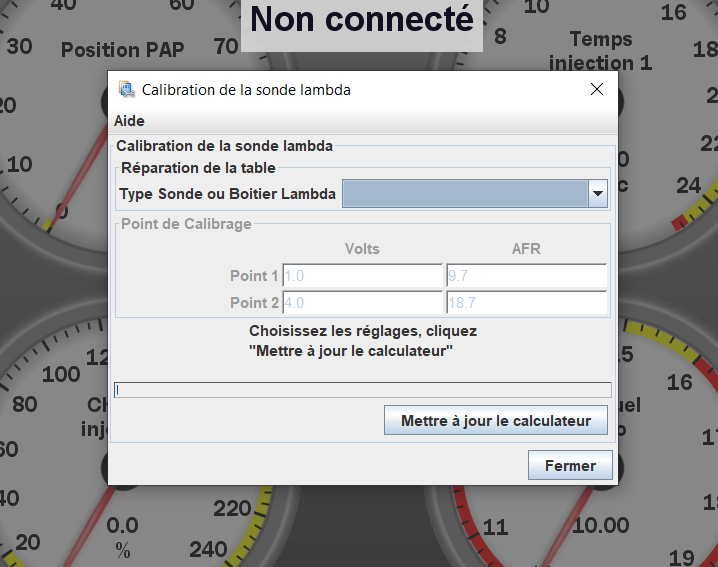The image size is (718, 567).
Task: Open the Aide menu
Action: (x=129, y=121)
